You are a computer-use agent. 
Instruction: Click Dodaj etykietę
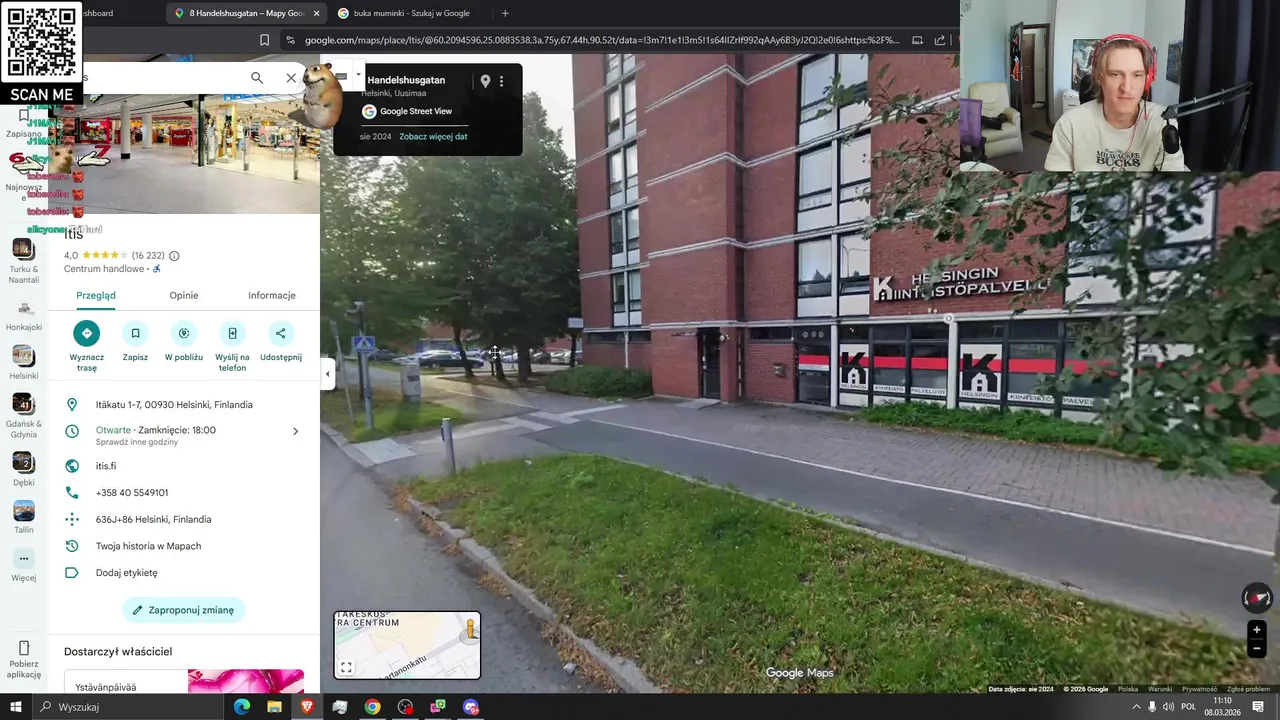126,573
